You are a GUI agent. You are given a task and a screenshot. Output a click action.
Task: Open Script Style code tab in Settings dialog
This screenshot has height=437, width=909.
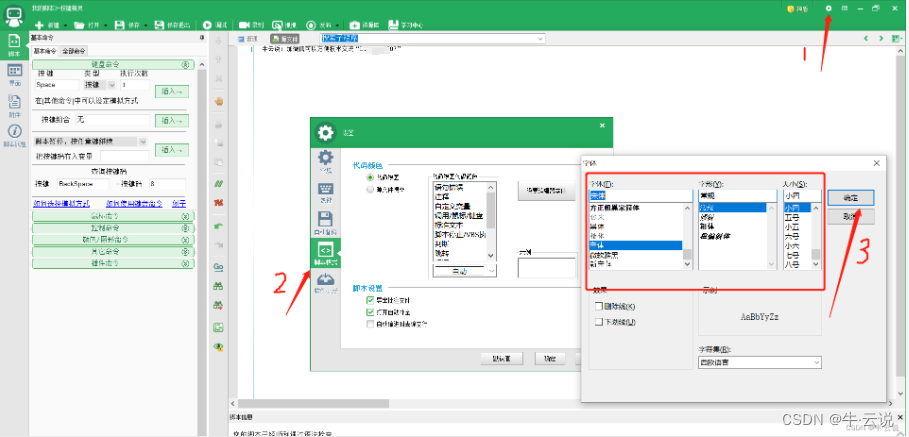[326, 253]
